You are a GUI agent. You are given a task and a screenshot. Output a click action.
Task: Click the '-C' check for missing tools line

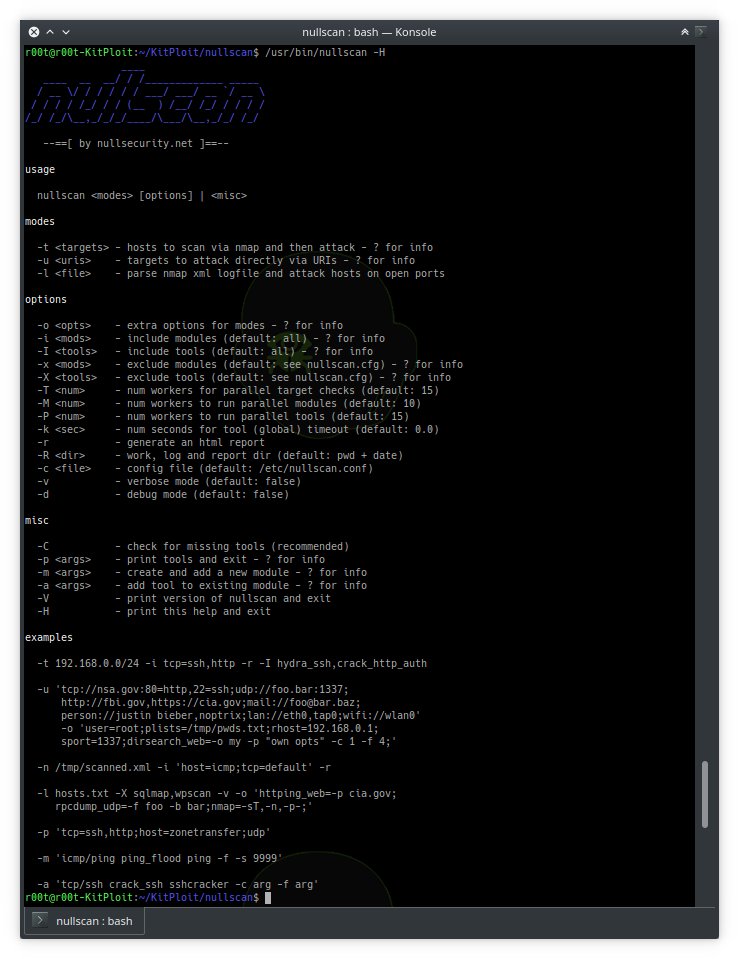(x=193, y=547)
